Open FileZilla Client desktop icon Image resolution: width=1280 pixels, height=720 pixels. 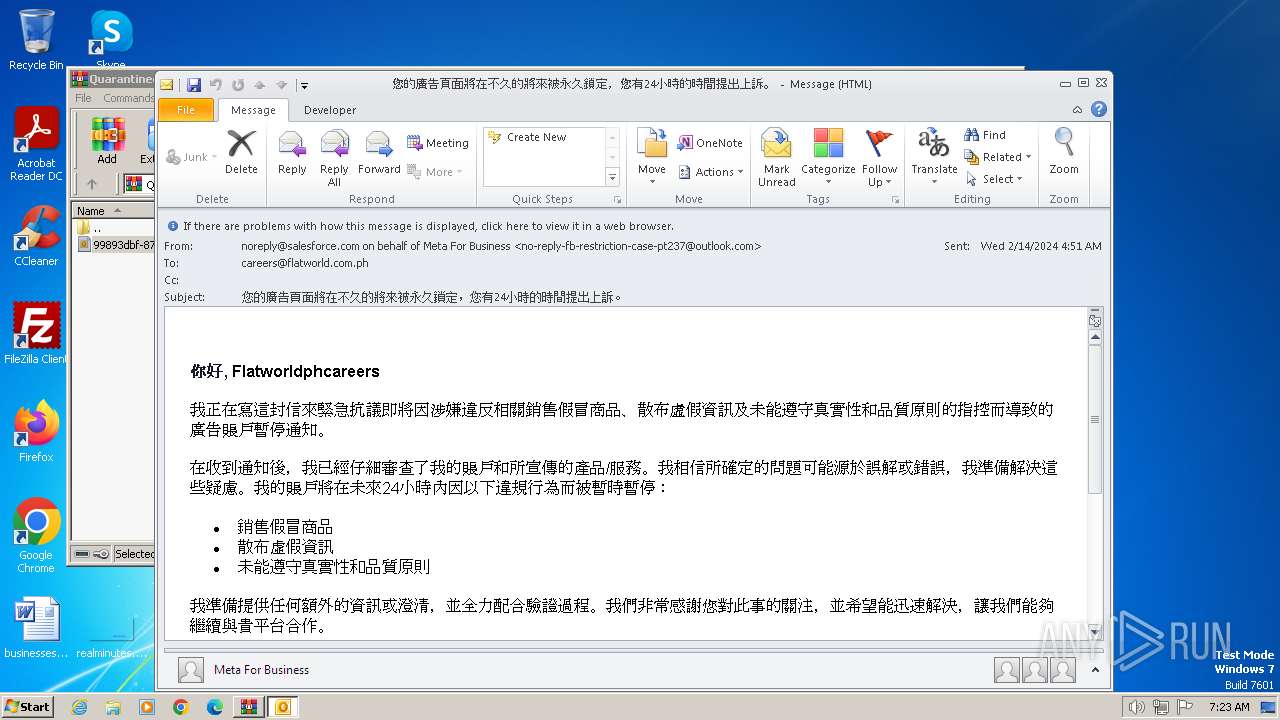36,334
